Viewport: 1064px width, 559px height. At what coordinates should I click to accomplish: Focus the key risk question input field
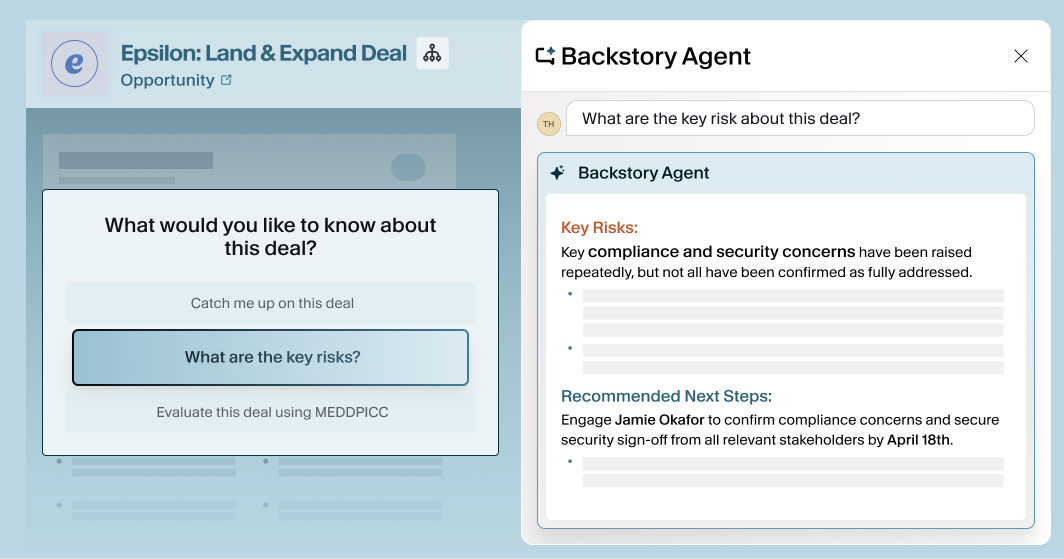pos(799,119)
